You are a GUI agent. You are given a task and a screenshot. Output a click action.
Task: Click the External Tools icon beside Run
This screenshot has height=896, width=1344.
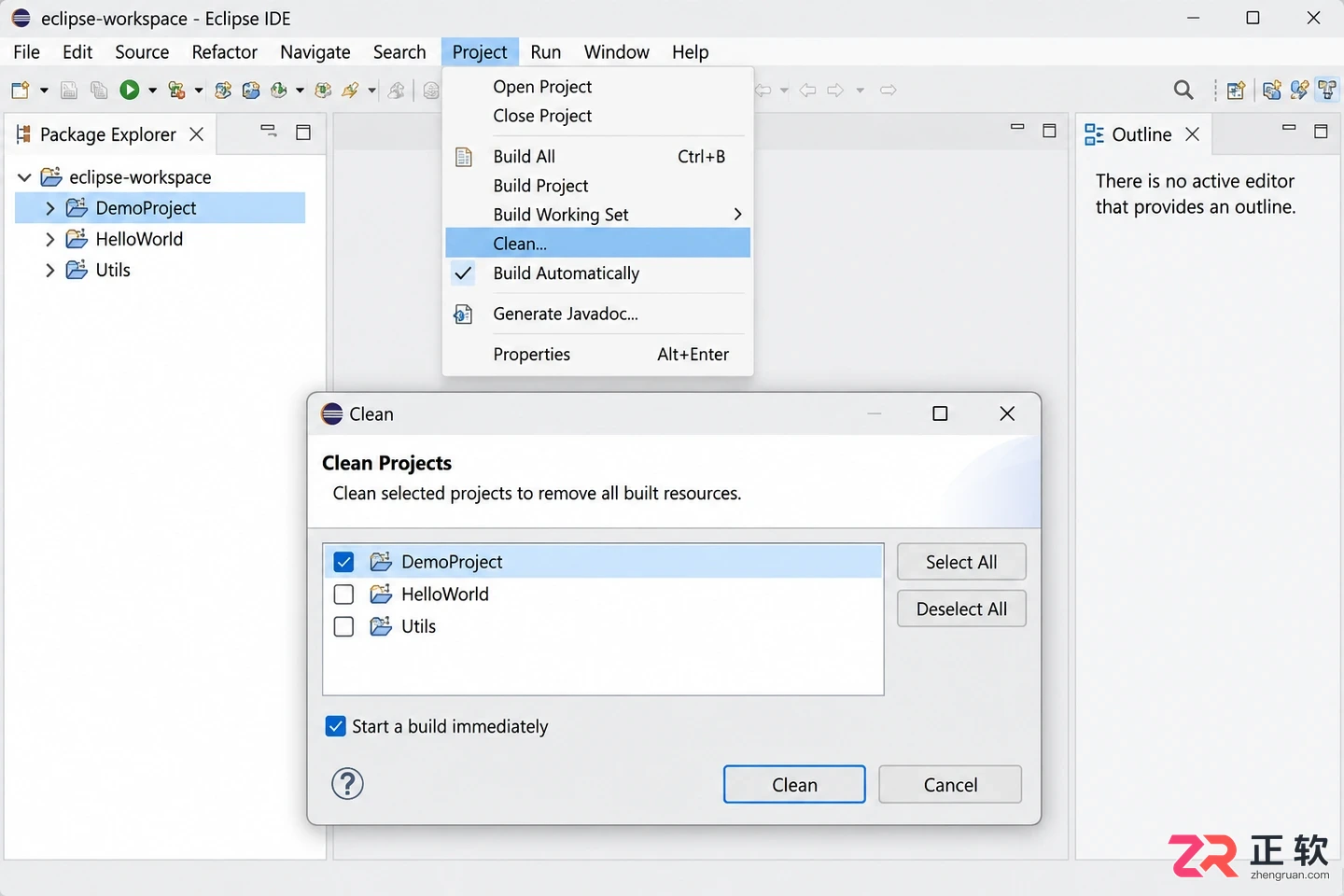[x=175, y=90]
